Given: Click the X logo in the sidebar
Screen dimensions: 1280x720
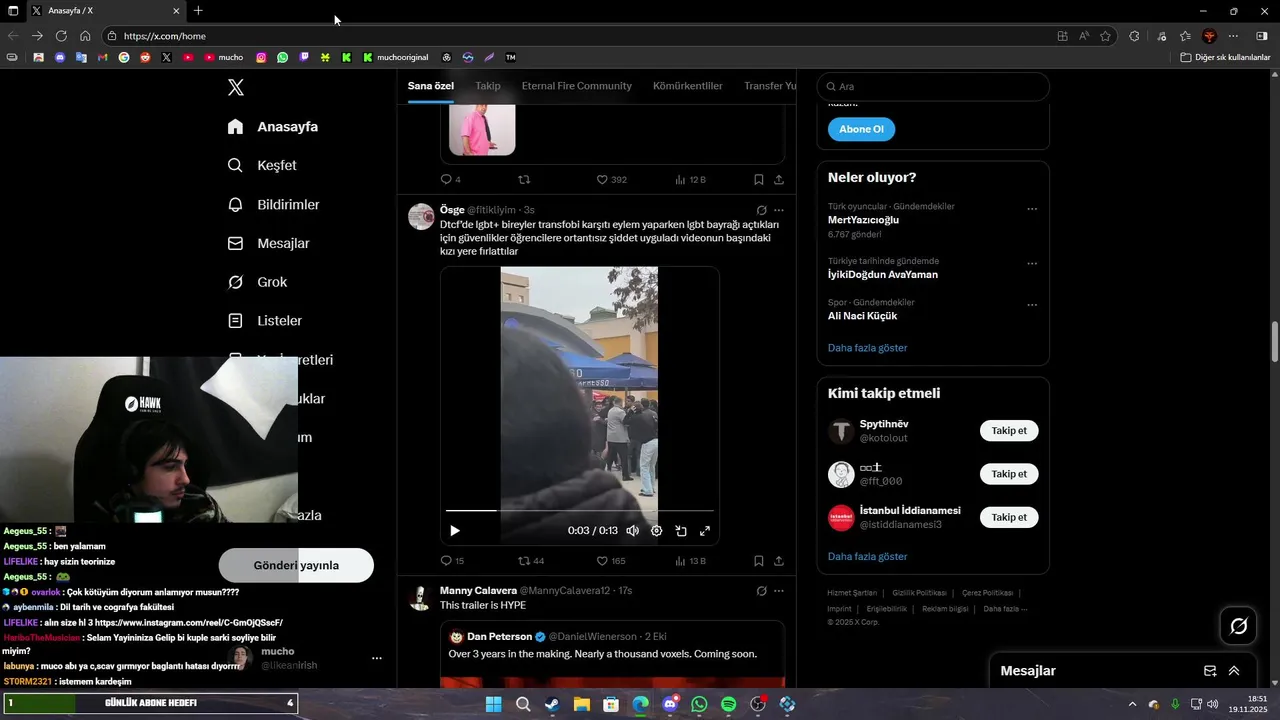Looking at the screenshot, I should pos(236,87).
